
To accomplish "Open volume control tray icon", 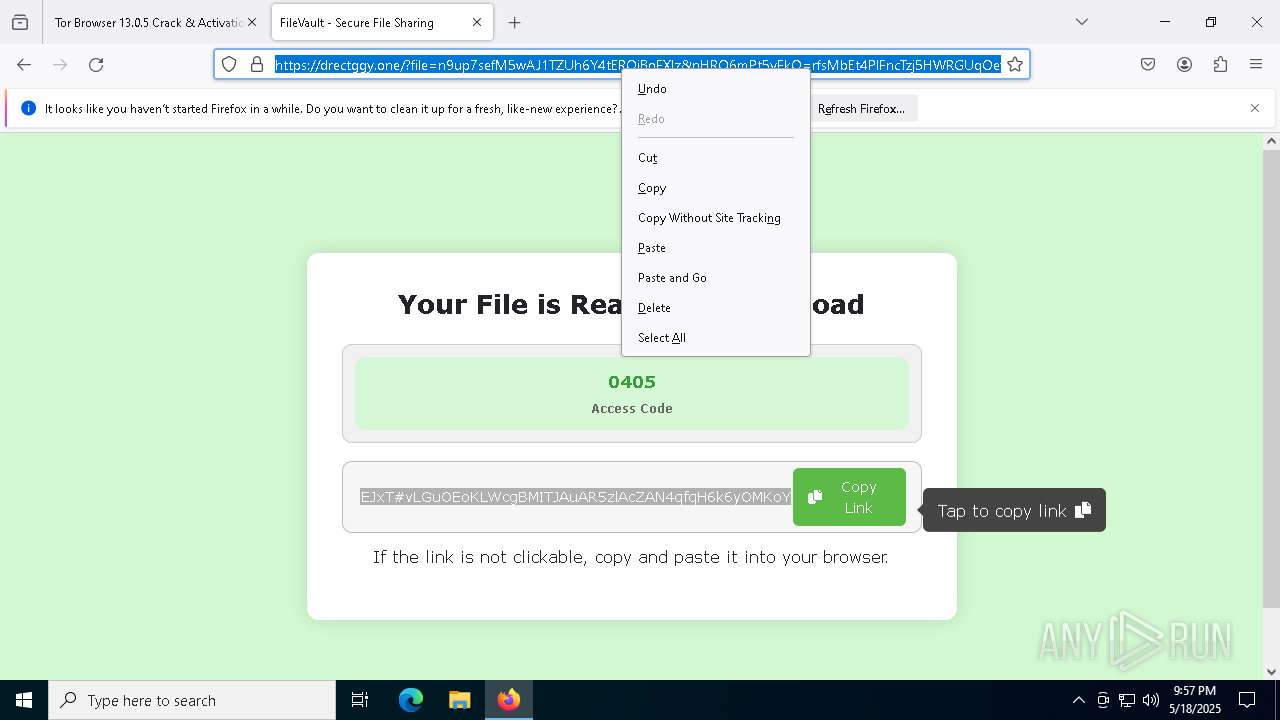I will coord(1151,700).
